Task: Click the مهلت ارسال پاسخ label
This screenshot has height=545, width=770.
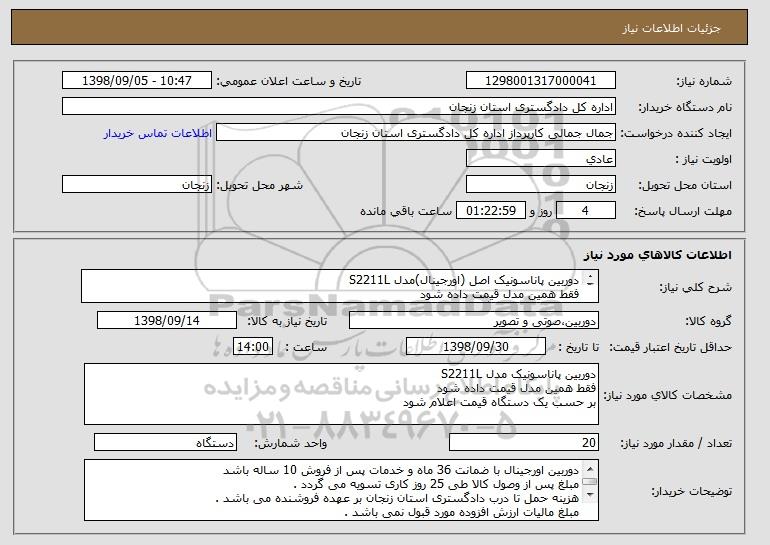Action: (x=683, y=212)
